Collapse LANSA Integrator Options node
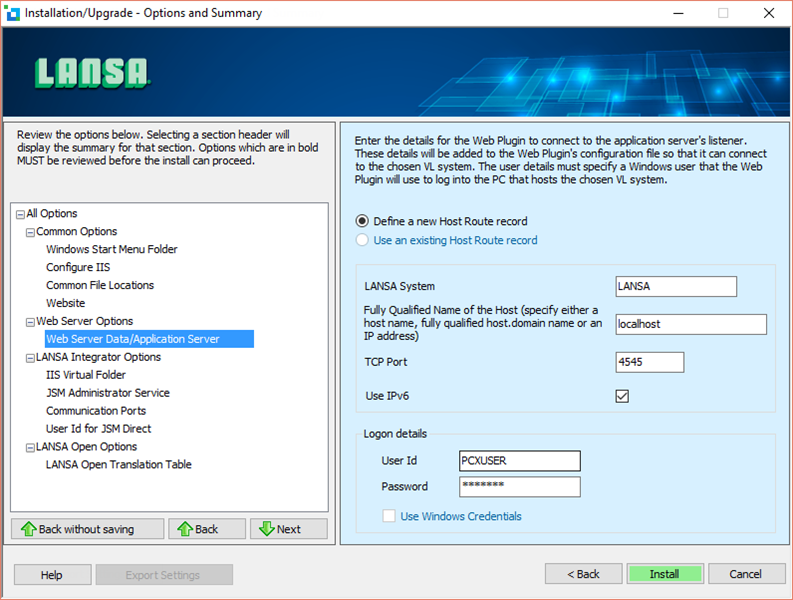The image size is (793, 600). pyautogui.click(x=30, y=358)
